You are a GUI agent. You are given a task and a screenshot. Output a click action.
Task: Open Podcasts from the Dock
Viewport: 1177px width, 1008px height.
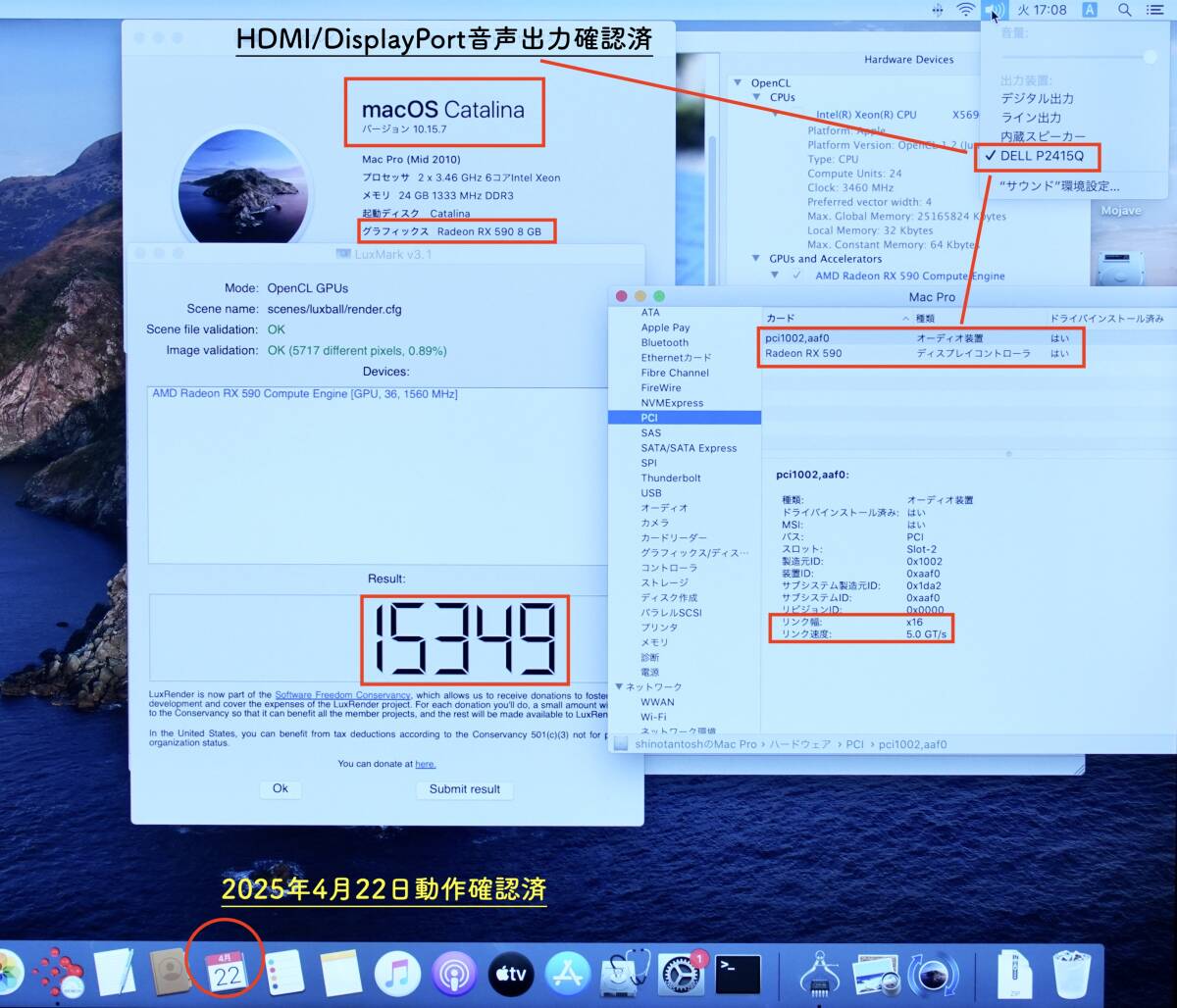pyautogui.click(x=454, y=974)
